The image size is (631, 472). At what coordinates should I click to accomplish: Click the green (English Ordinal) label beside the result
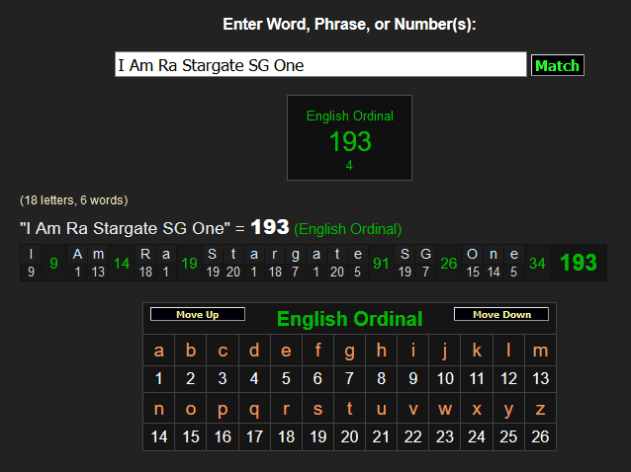point(348,229)
